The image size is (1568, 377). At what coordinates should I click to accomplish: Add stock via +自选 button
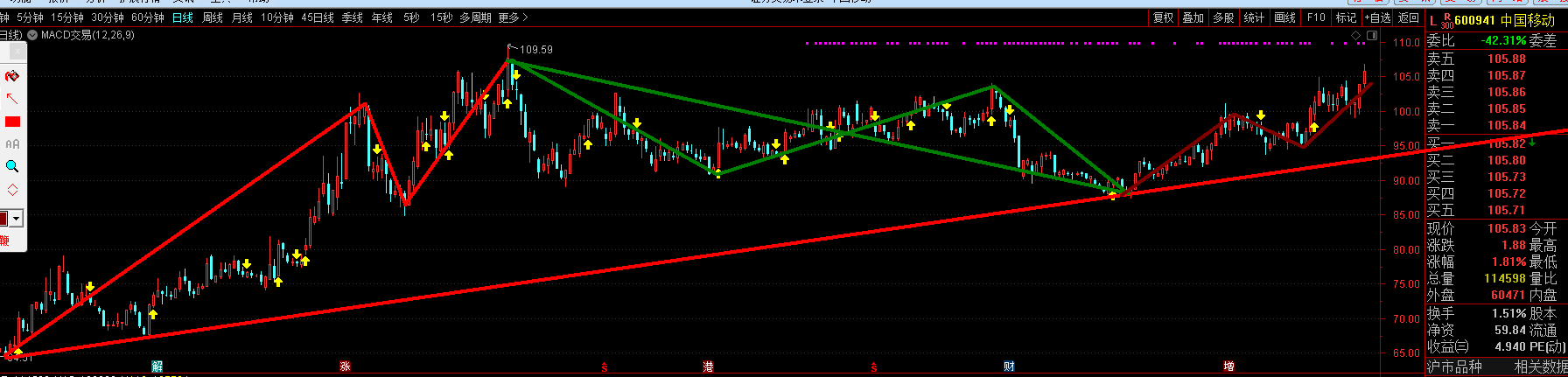pos(1377,17)
